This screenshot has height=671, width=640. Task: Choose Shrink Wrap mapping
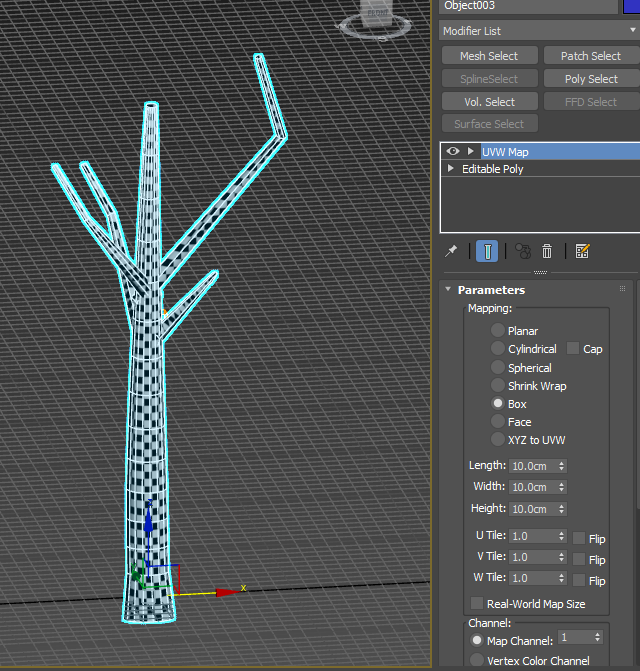point(498,385)
